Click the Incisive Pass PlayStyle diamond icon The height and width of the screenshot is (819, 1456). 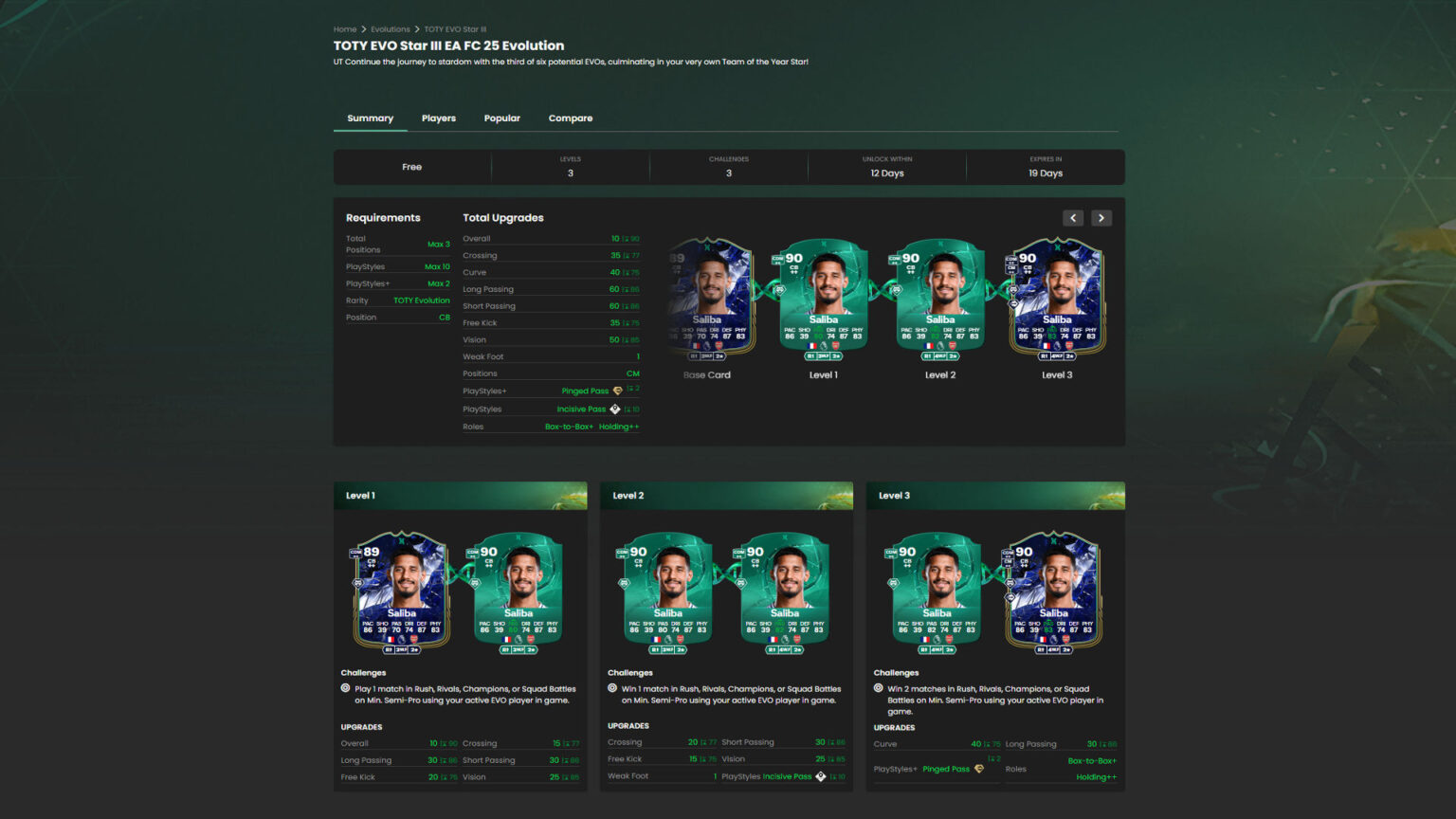tap(615, 409)
